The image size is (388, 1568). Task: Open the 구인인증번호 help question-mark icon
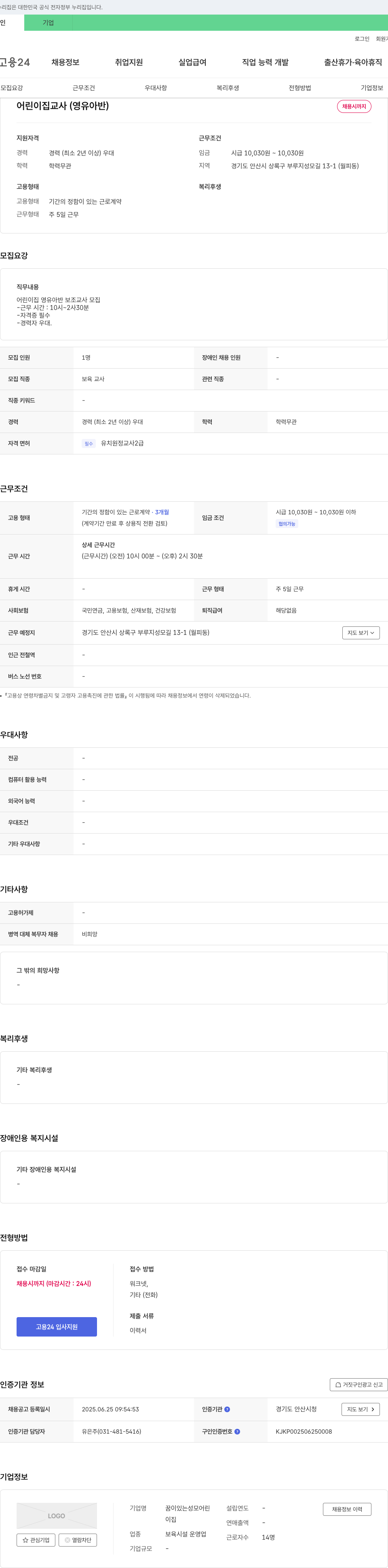point(237,1432)
